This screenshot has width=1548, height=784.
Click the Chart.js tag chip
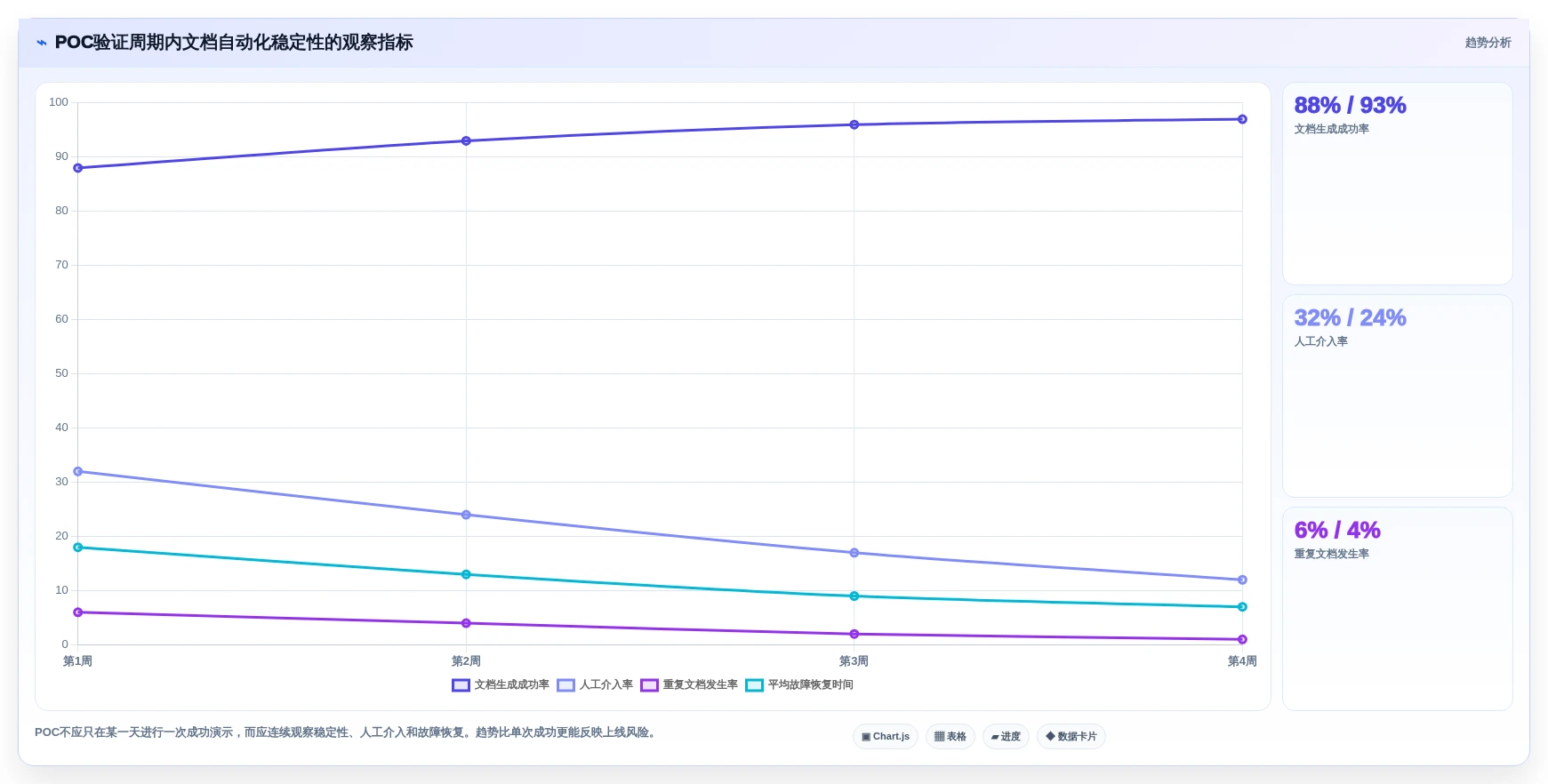(x=886, y=736)
